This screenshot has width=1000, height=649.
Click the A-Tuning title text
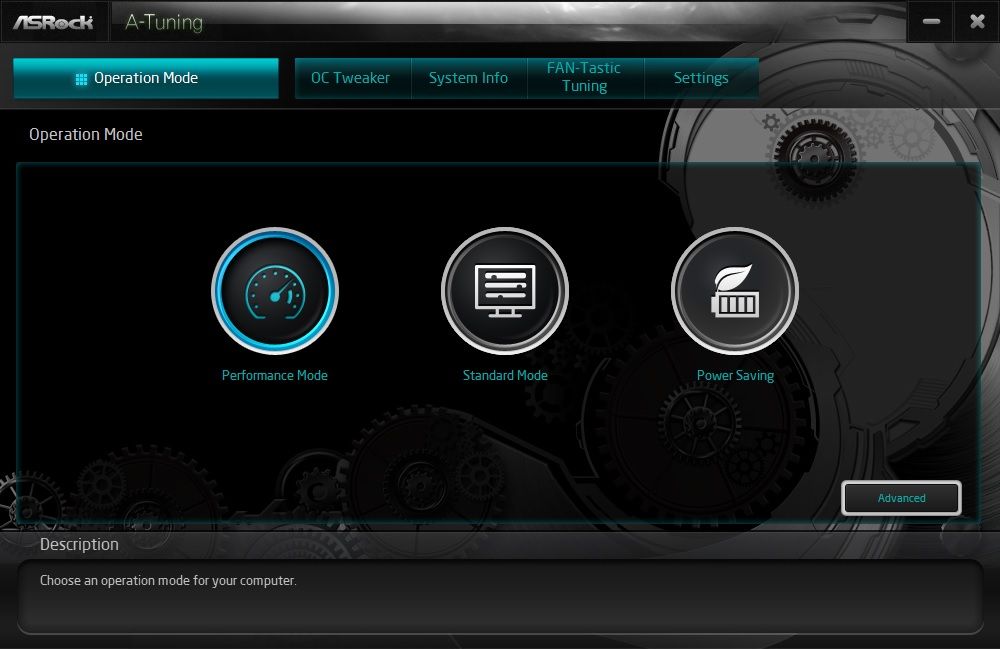[x=164, y=22]
